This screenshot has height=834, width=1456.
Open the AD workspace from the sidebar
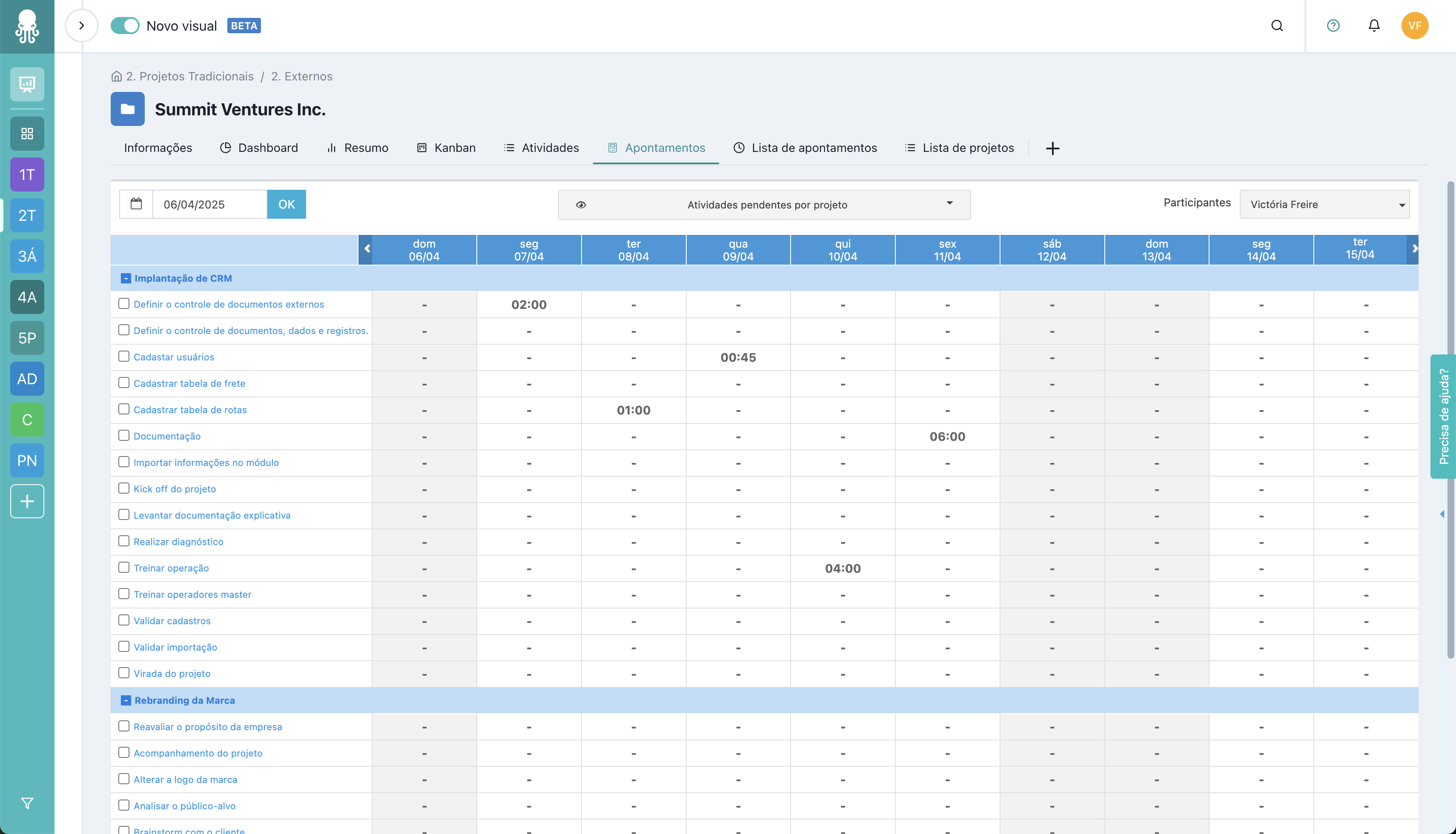[26, 379]
